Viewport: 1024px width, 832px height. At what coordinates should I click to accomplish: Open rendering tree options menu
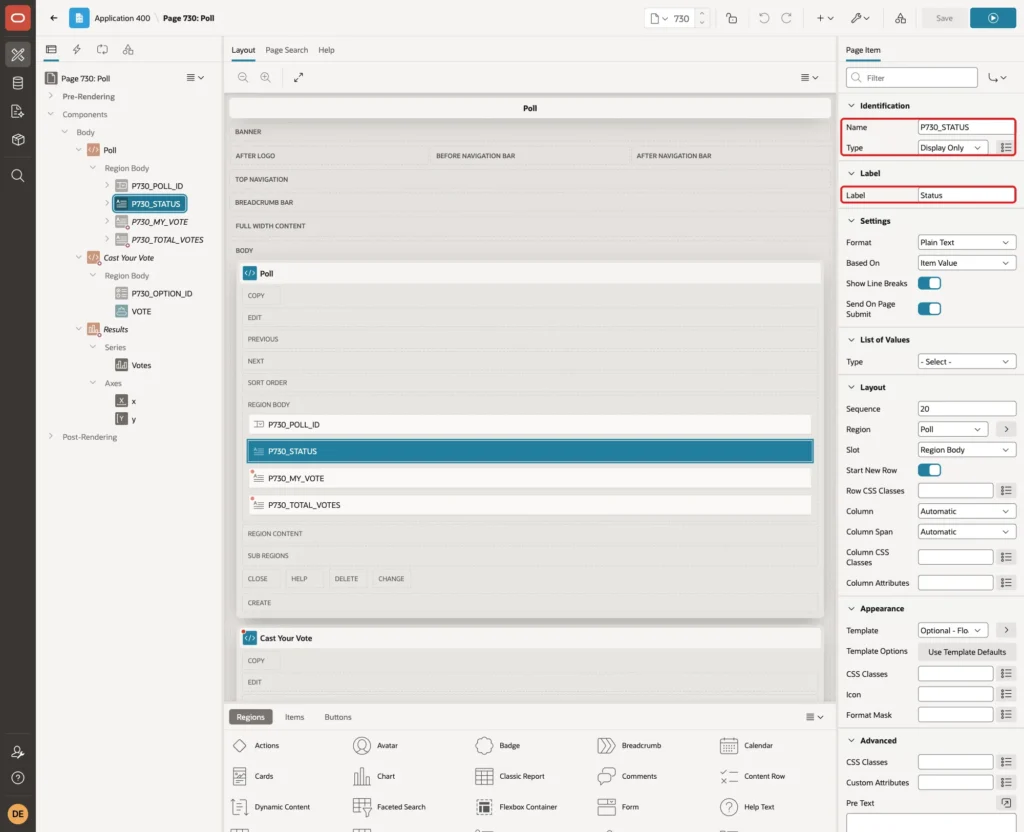tap(195, 78)
